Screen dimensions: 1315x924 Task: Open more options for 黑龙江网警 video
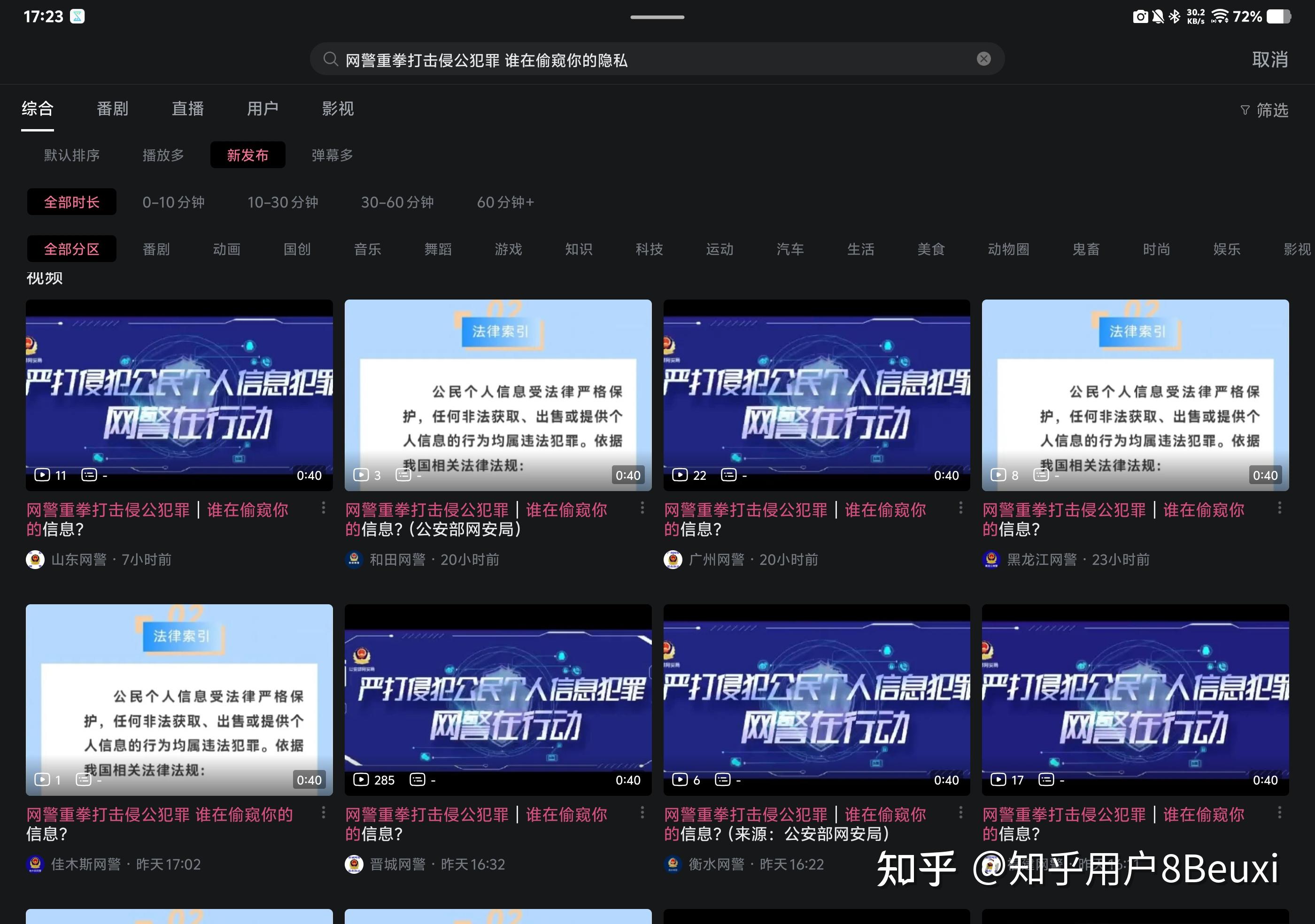[1279, 508]
